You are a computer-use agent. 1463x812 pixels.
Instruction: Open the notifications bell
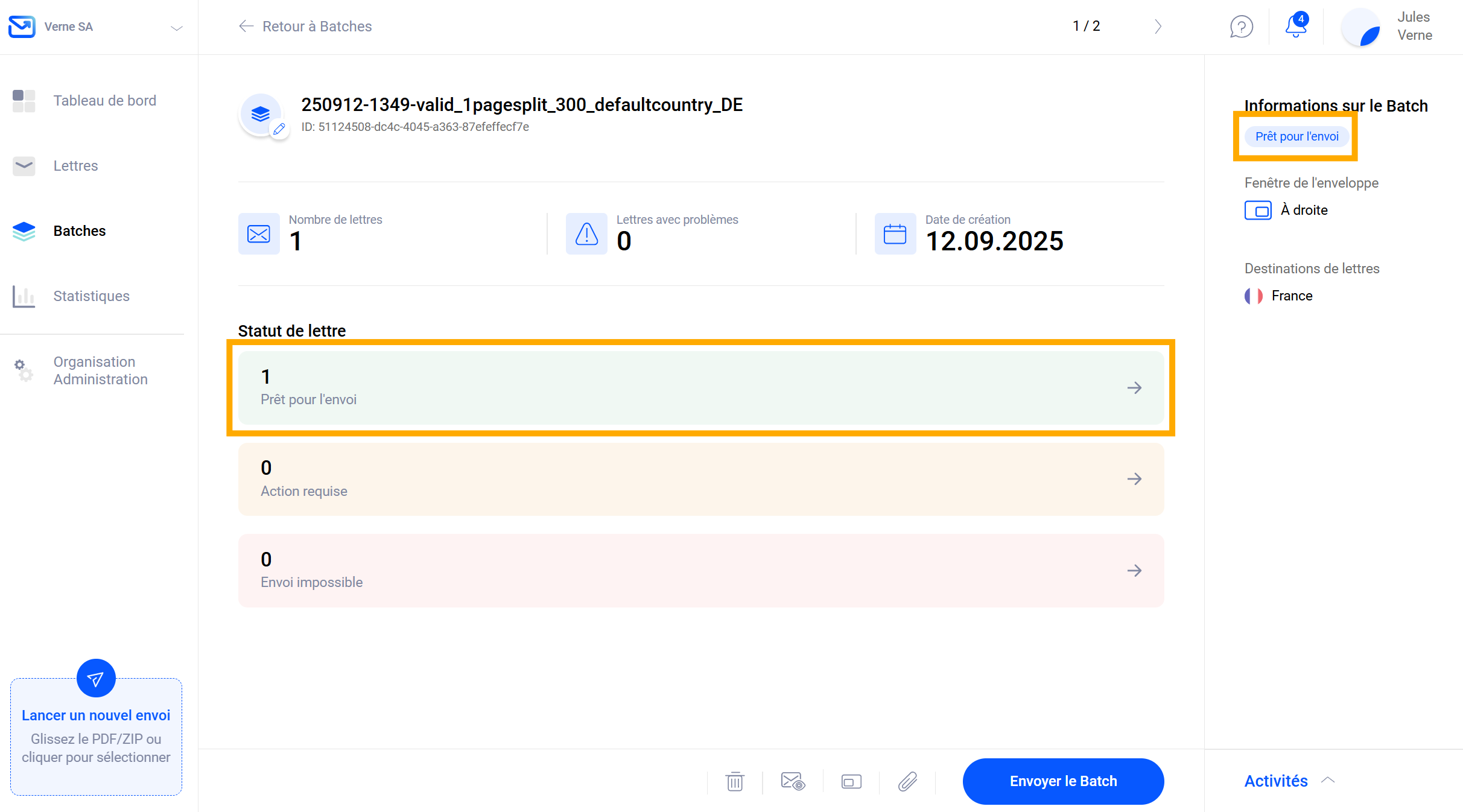point(1295,26)
